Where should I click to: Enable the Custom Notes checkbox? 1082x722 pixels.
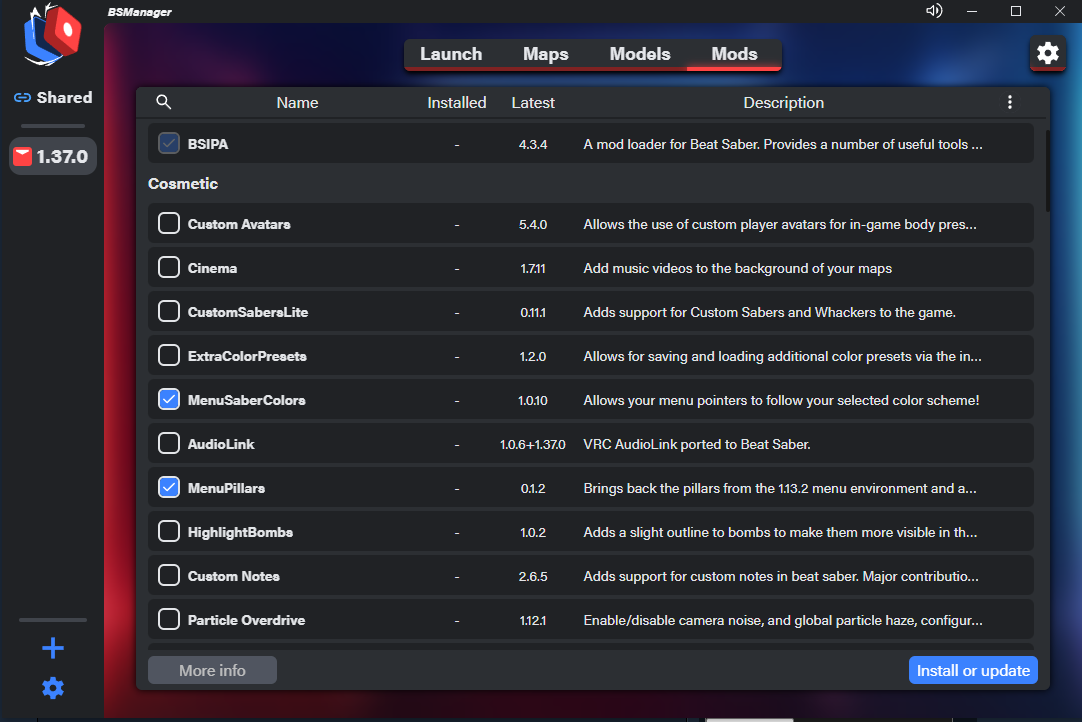[x=169, y=576]
